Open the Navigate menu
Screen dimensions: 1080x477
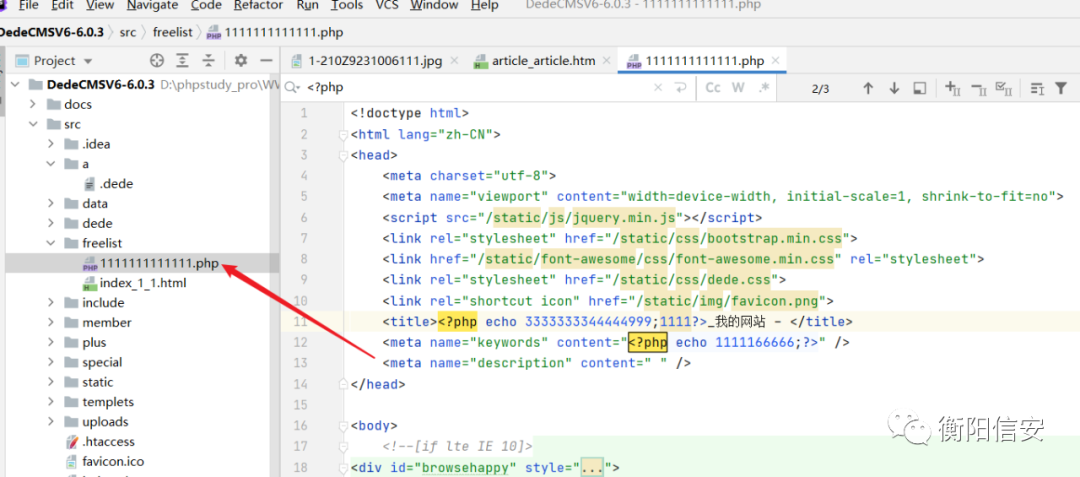(152, 6)
